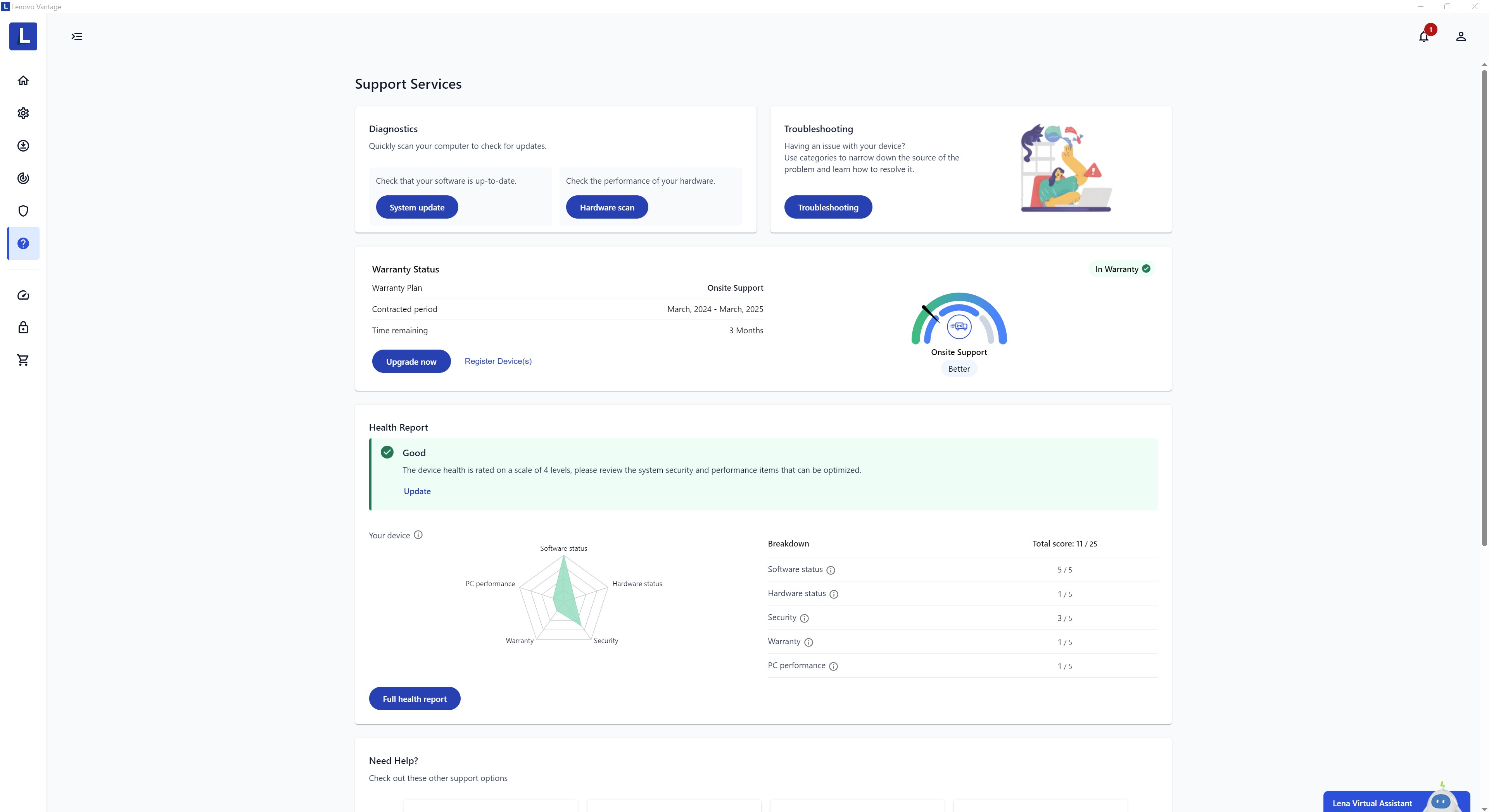Click the Lenovo L logo

(x=23, y=36)
